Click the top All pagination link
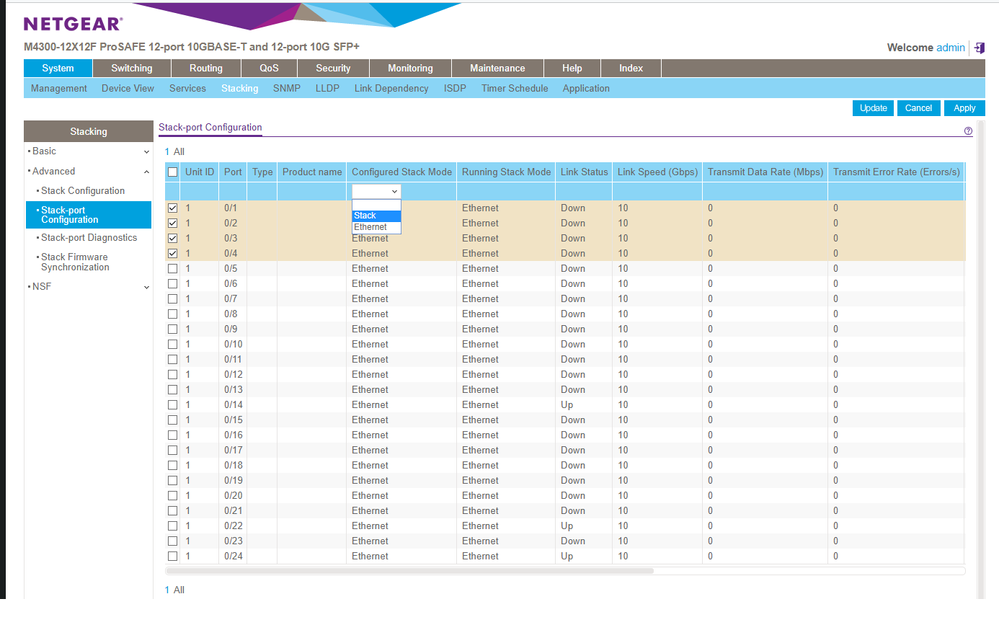This screenshot has width=999, height=620. point(179,152)
